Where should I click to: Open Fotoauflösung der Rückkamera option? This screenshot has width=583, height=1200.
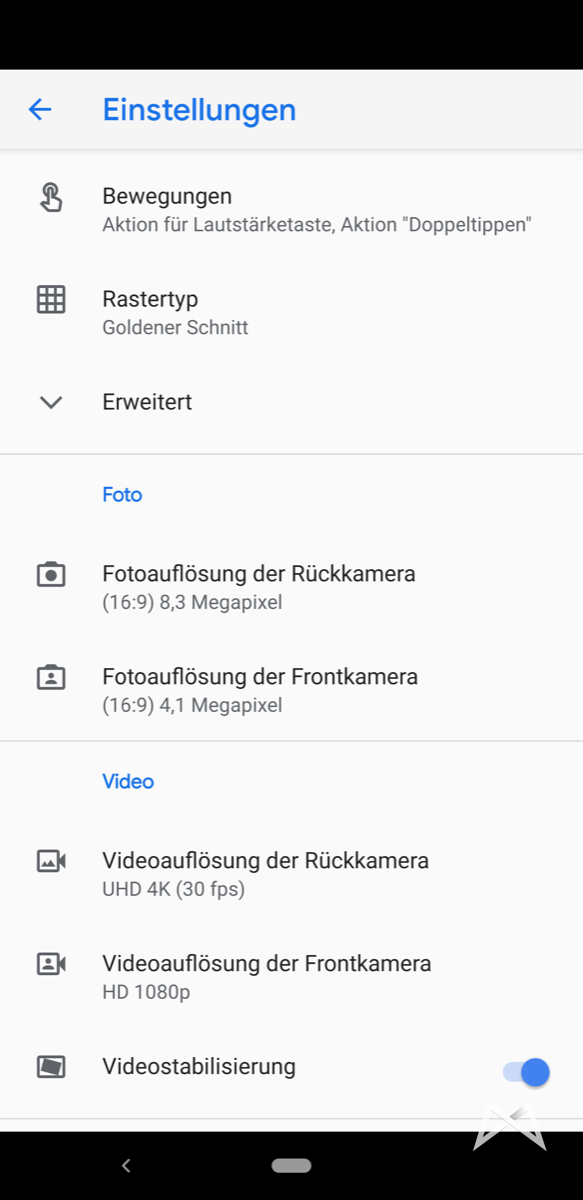coord(291,587)
